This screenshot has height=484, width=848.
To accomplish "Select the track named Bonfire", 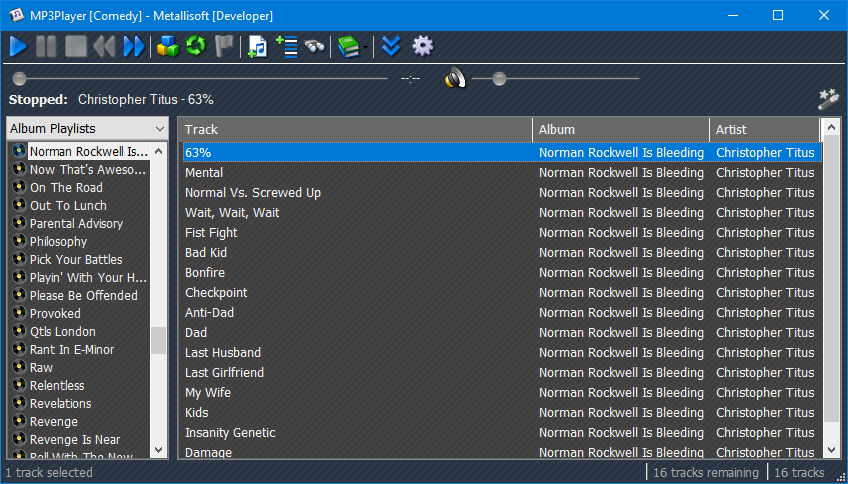I will click(205, 273).
